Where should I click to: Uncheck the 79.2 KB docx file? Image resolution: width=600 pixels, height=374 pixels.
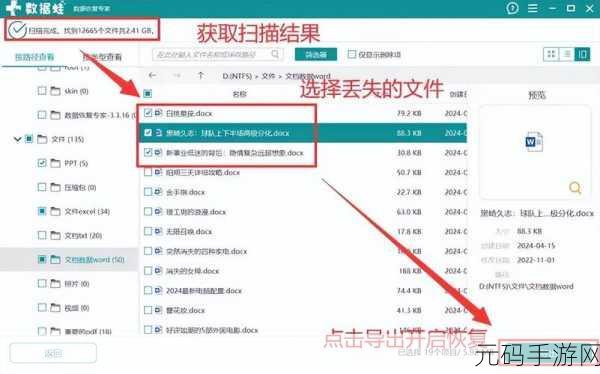pyautogui.click(x=148, y=113)
